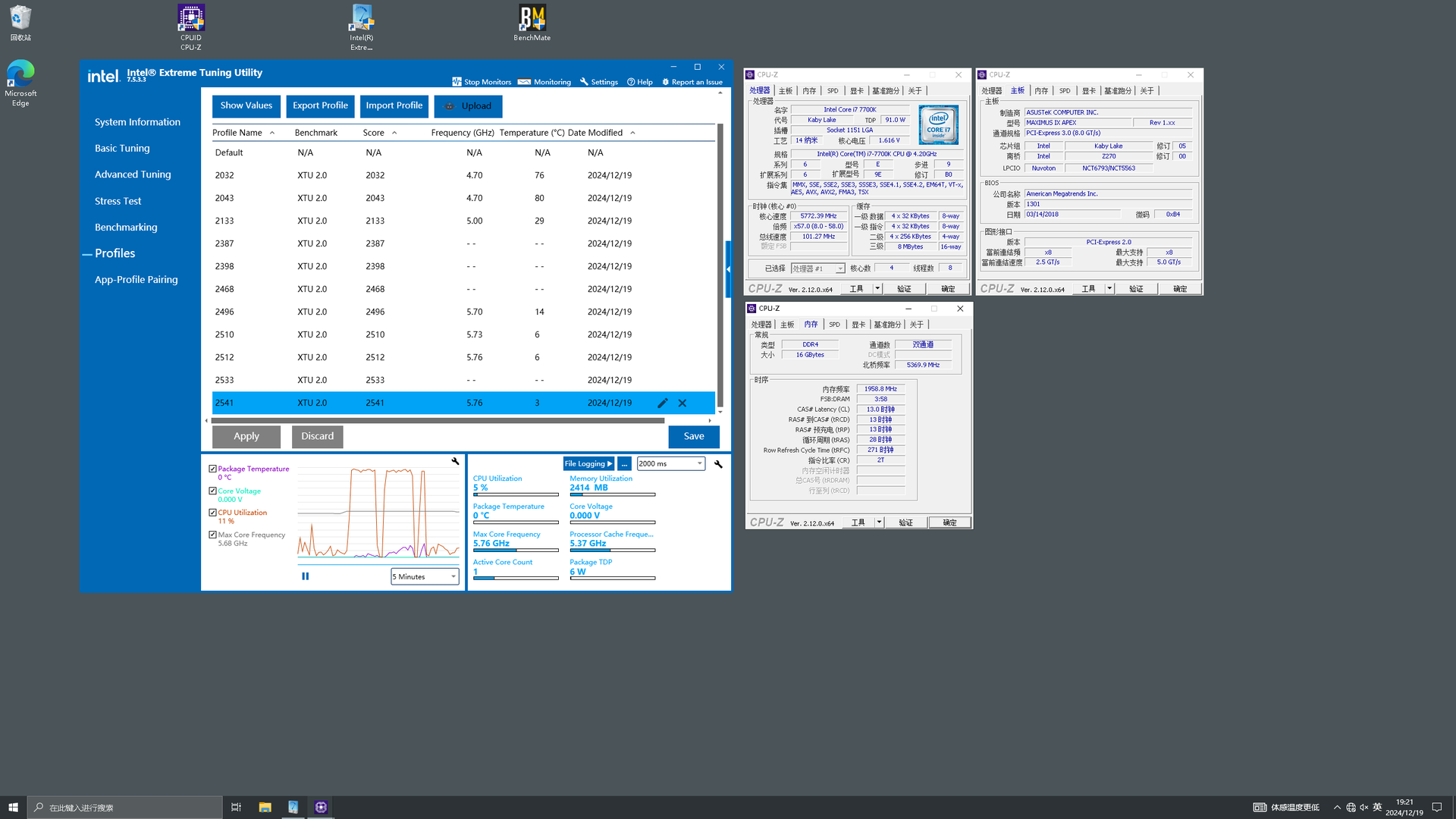Click the browse ellipsis button beside File Logging
The height and width of the screenshot is (819, 1456).
[624, 464]
